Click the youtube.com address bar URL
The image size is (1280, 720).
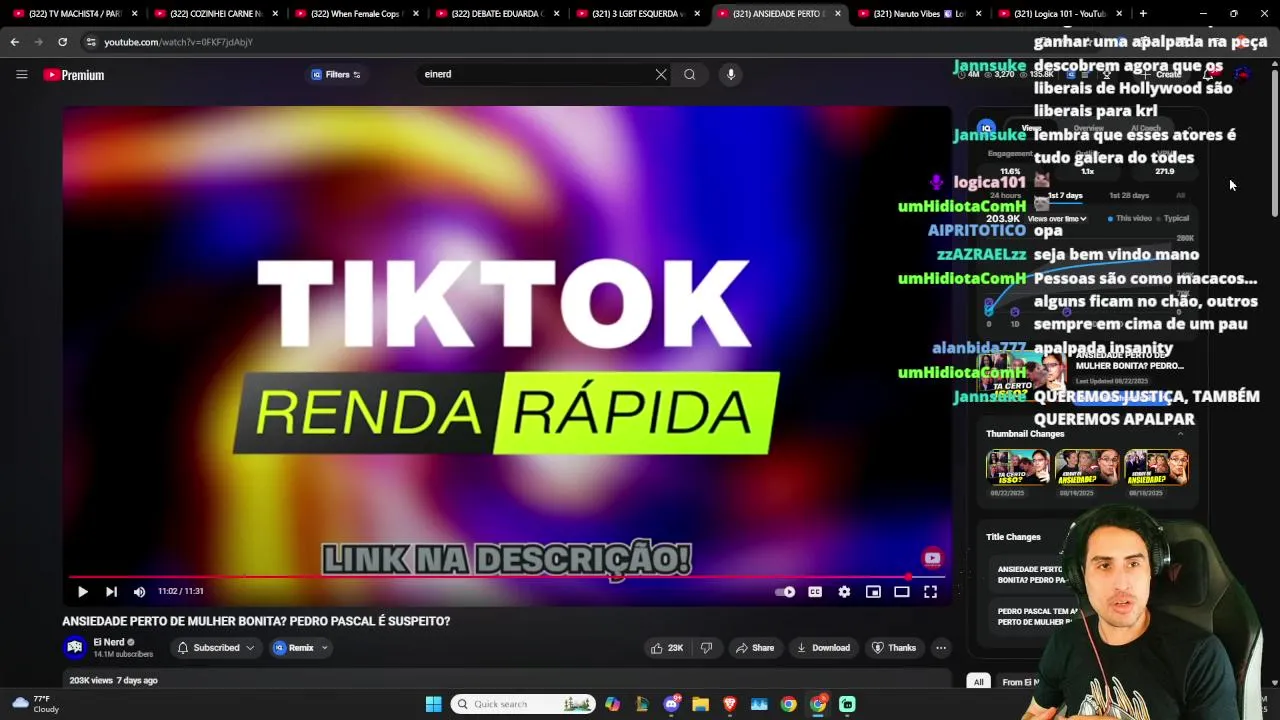pos(178,42)
